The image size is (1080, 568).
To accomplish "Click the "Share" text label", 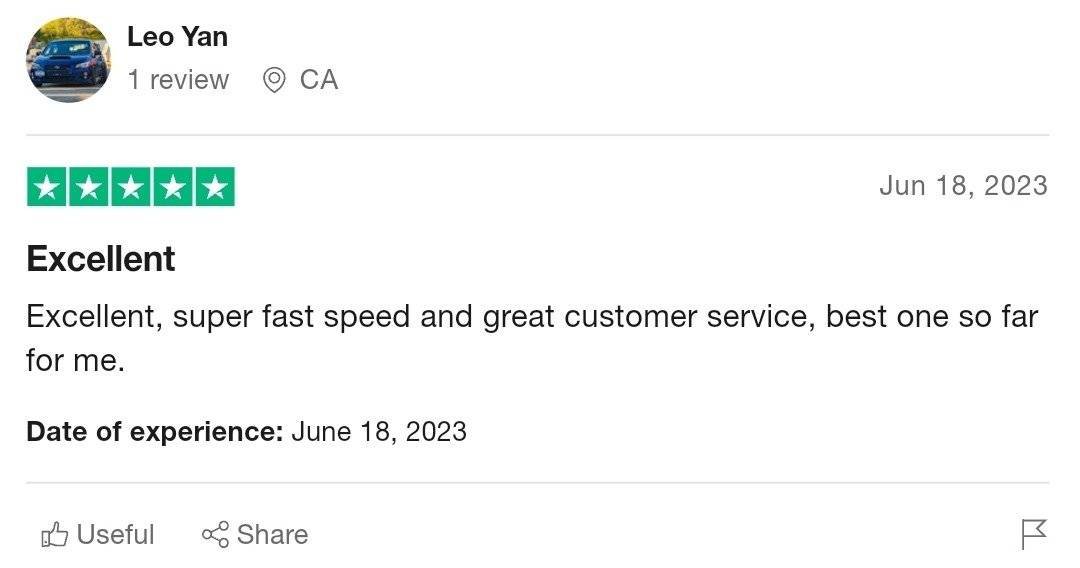I will point(272,535).
